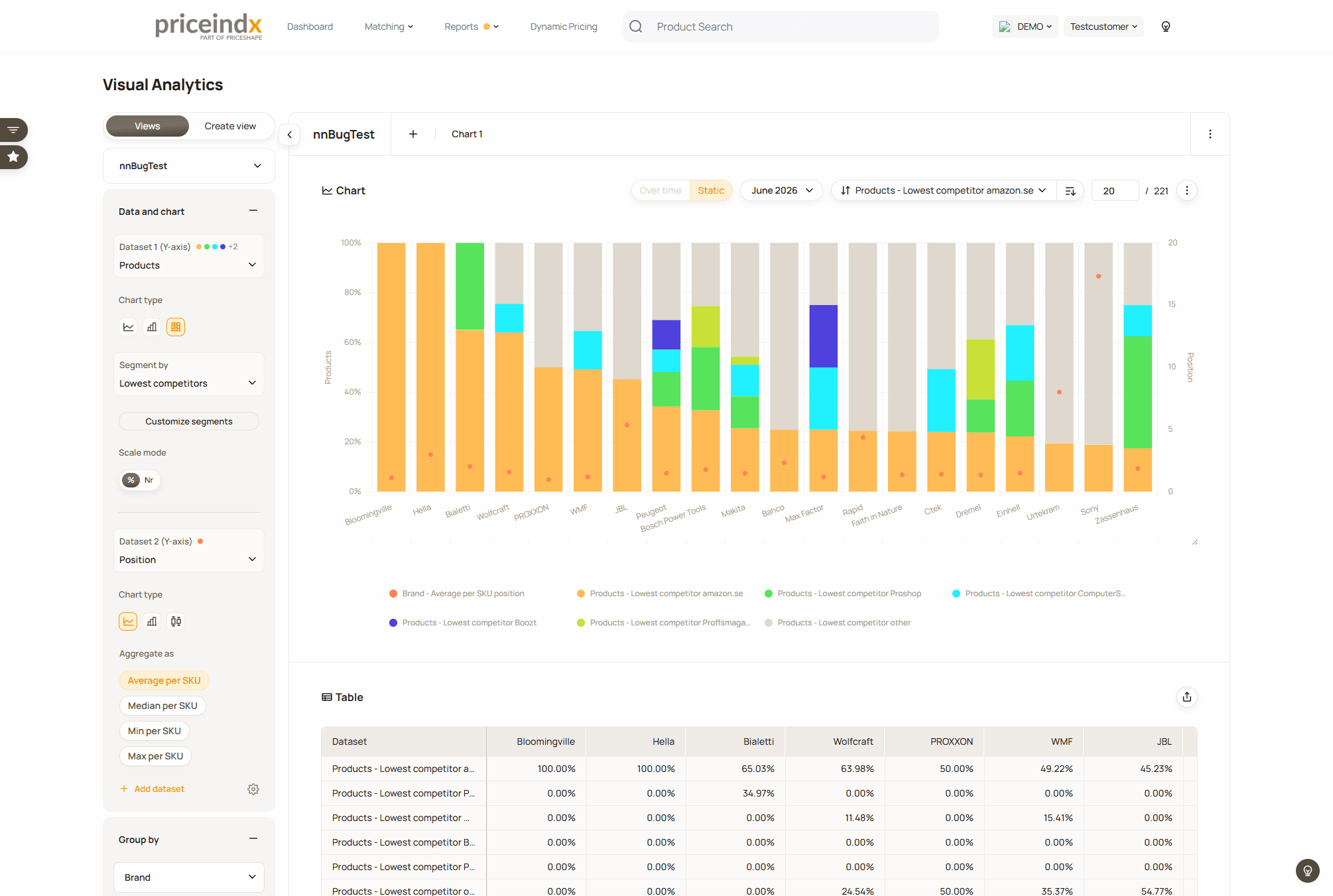Select Max per SKU aggregation
The width and height of the screenshot is (1333, 896).
(155, 757)
